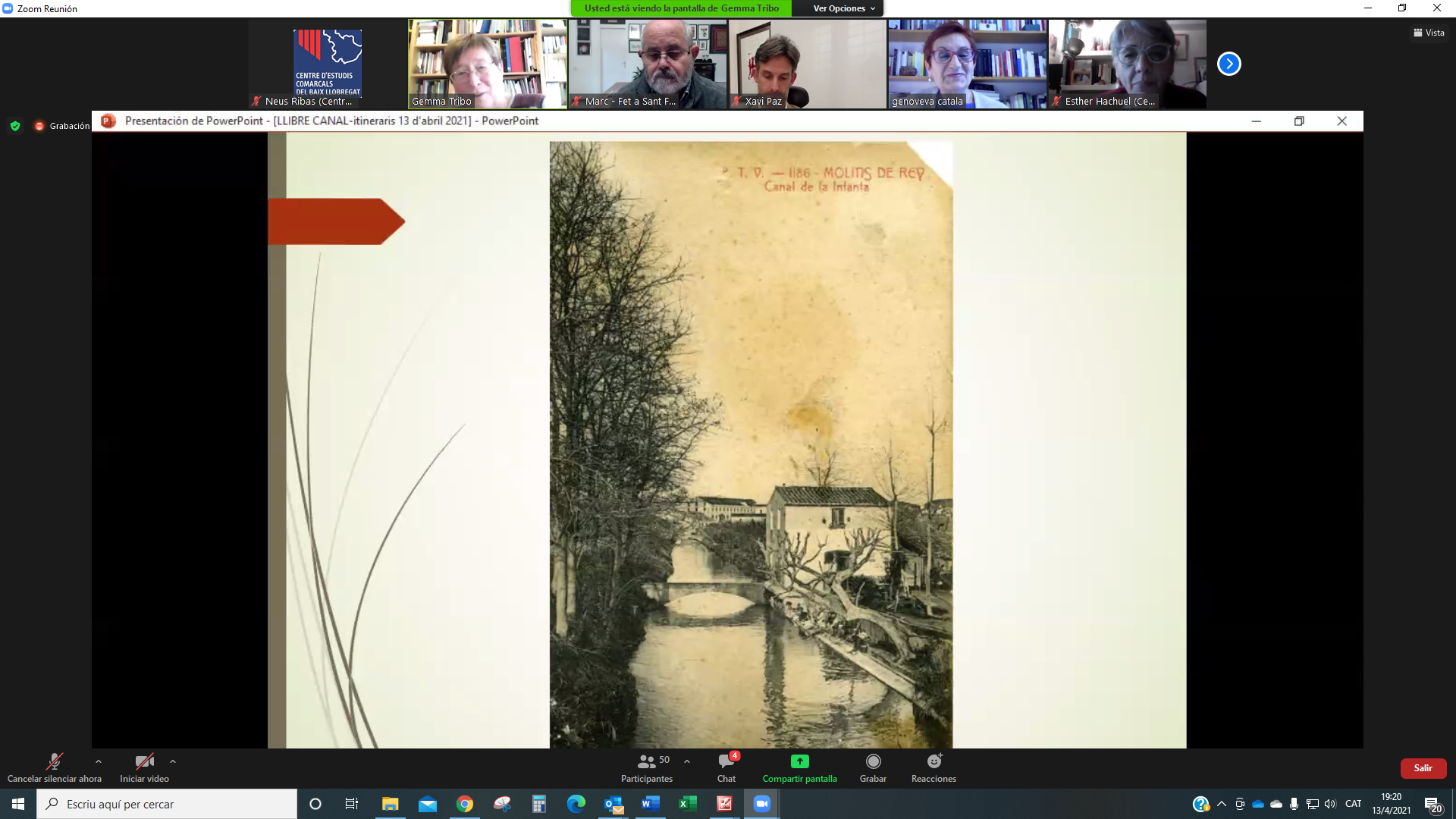Open the Reacciones menu
The width and height of the screenshot is (1456, 819).
click(x=934, y=761)
